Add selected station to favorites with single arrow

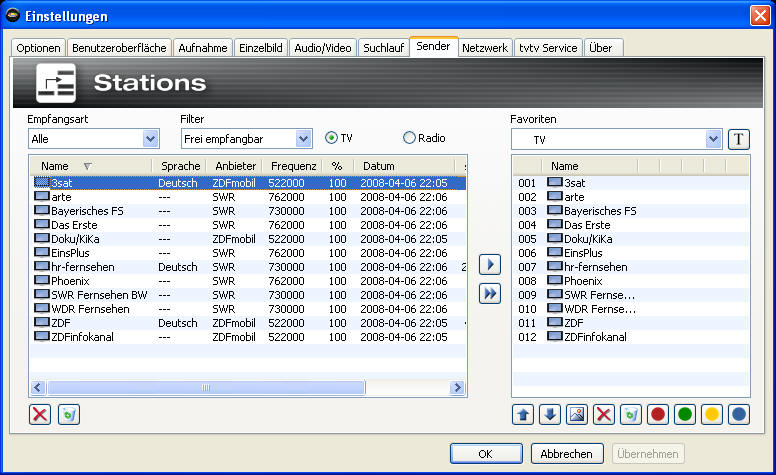coord(490,266)
